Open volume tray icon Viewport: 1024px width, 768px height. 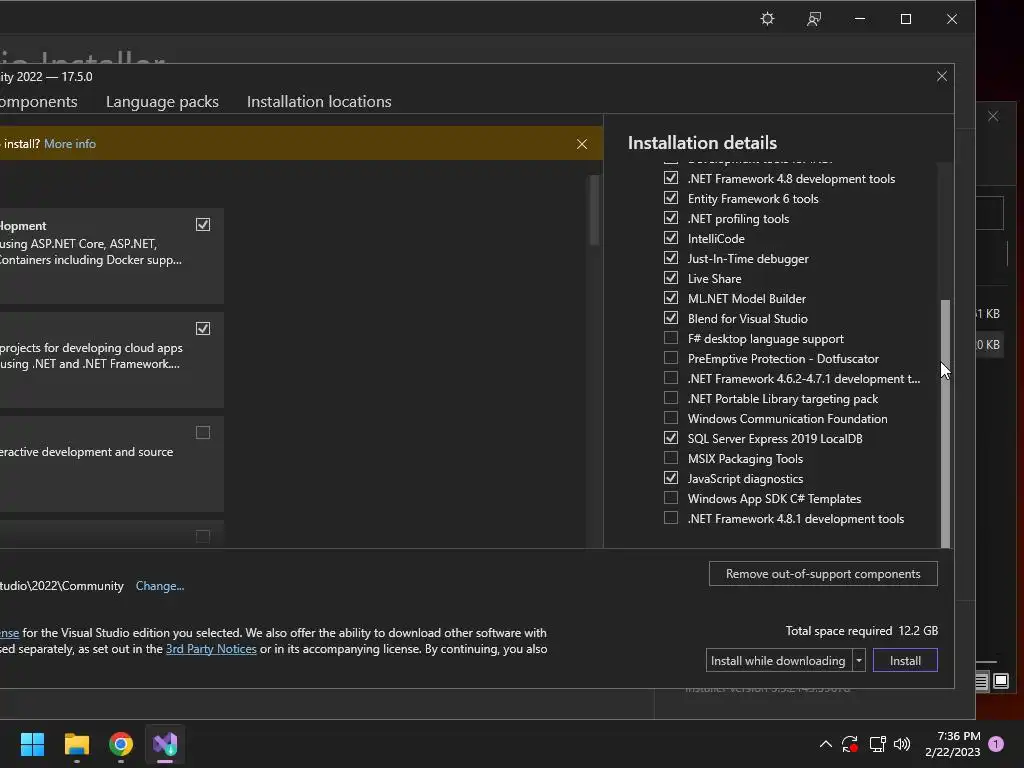coord(902,744)
